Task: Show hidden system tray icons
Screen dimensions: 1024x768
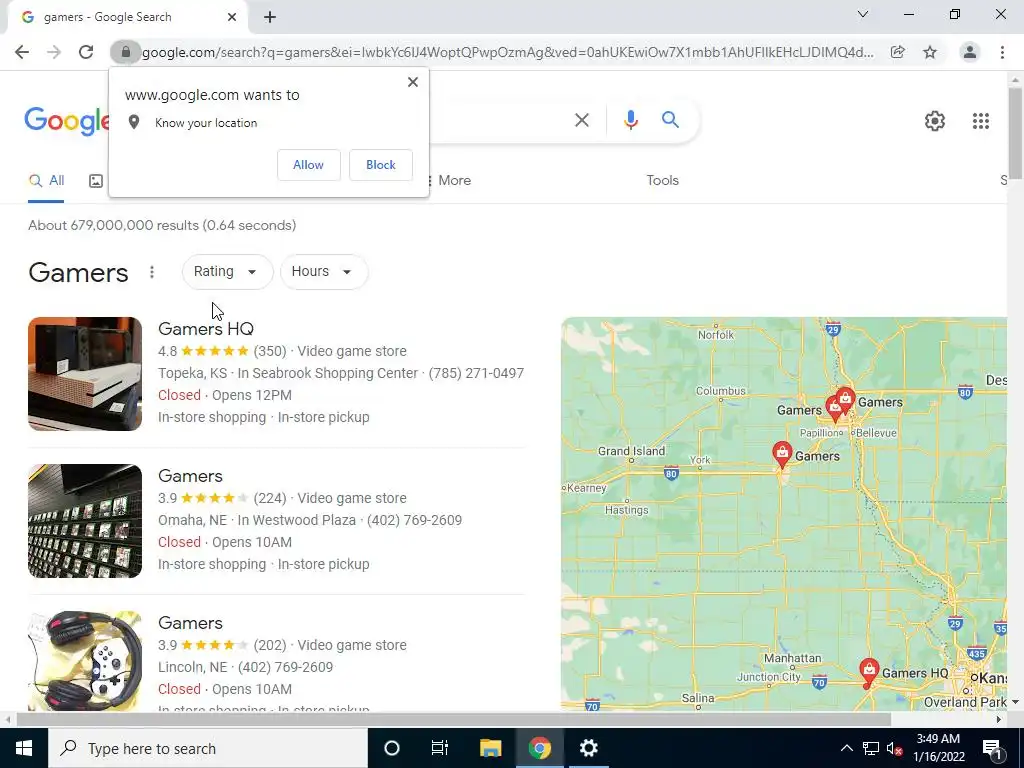Action: pyautogui.click(x=846, y=748)
